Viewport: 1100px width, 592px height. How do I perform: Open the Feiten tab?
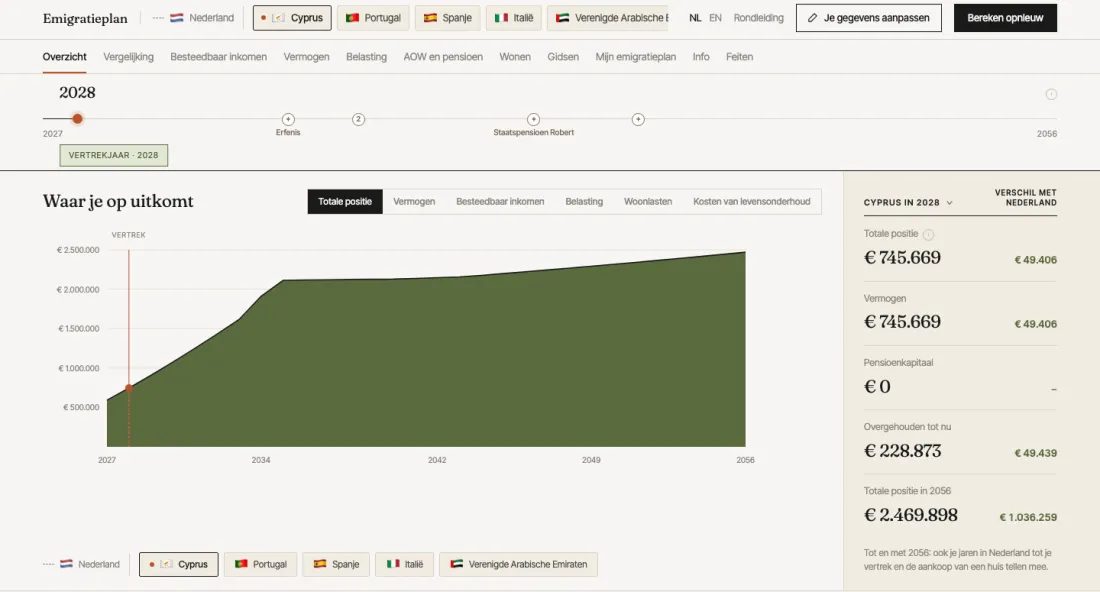(739, 57)
